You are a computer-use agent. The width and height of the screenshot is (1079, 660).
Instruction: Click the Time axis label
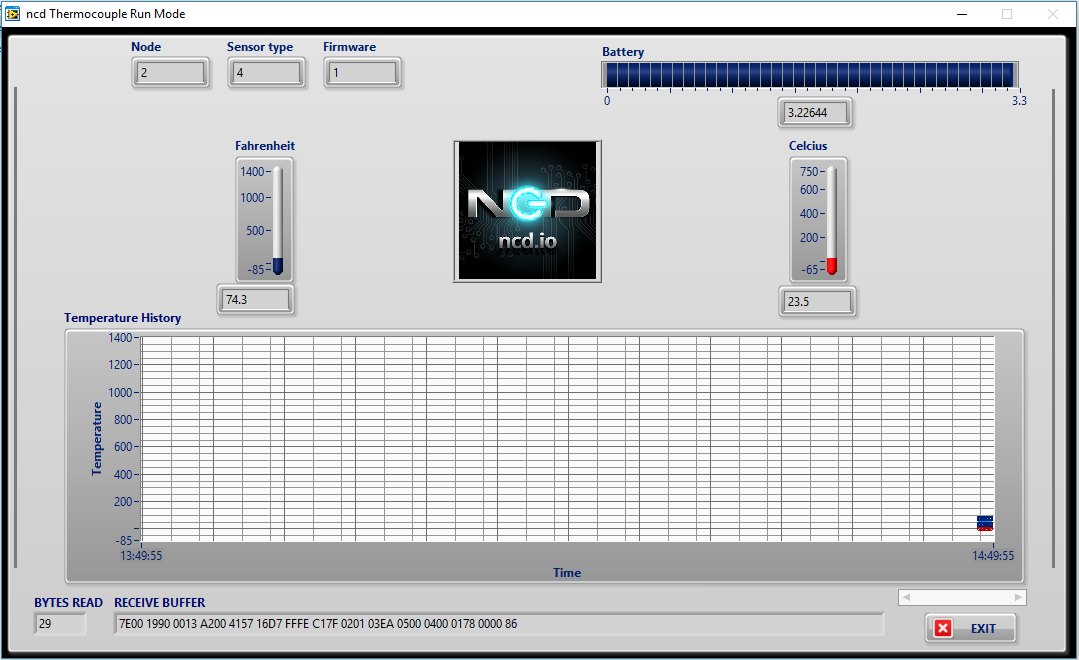pos(567,573)
